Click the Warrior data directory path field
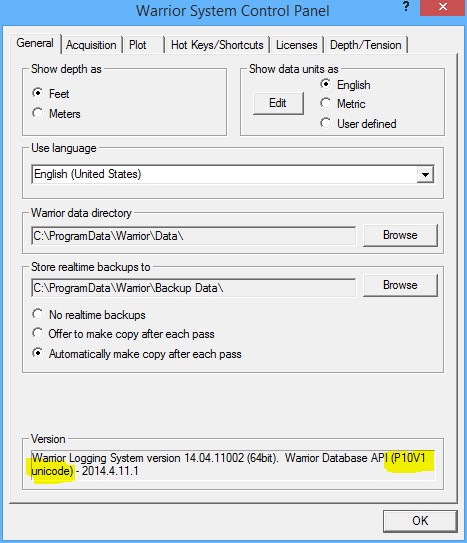Viewport: 467px width, 543px height. pos(194,236)
